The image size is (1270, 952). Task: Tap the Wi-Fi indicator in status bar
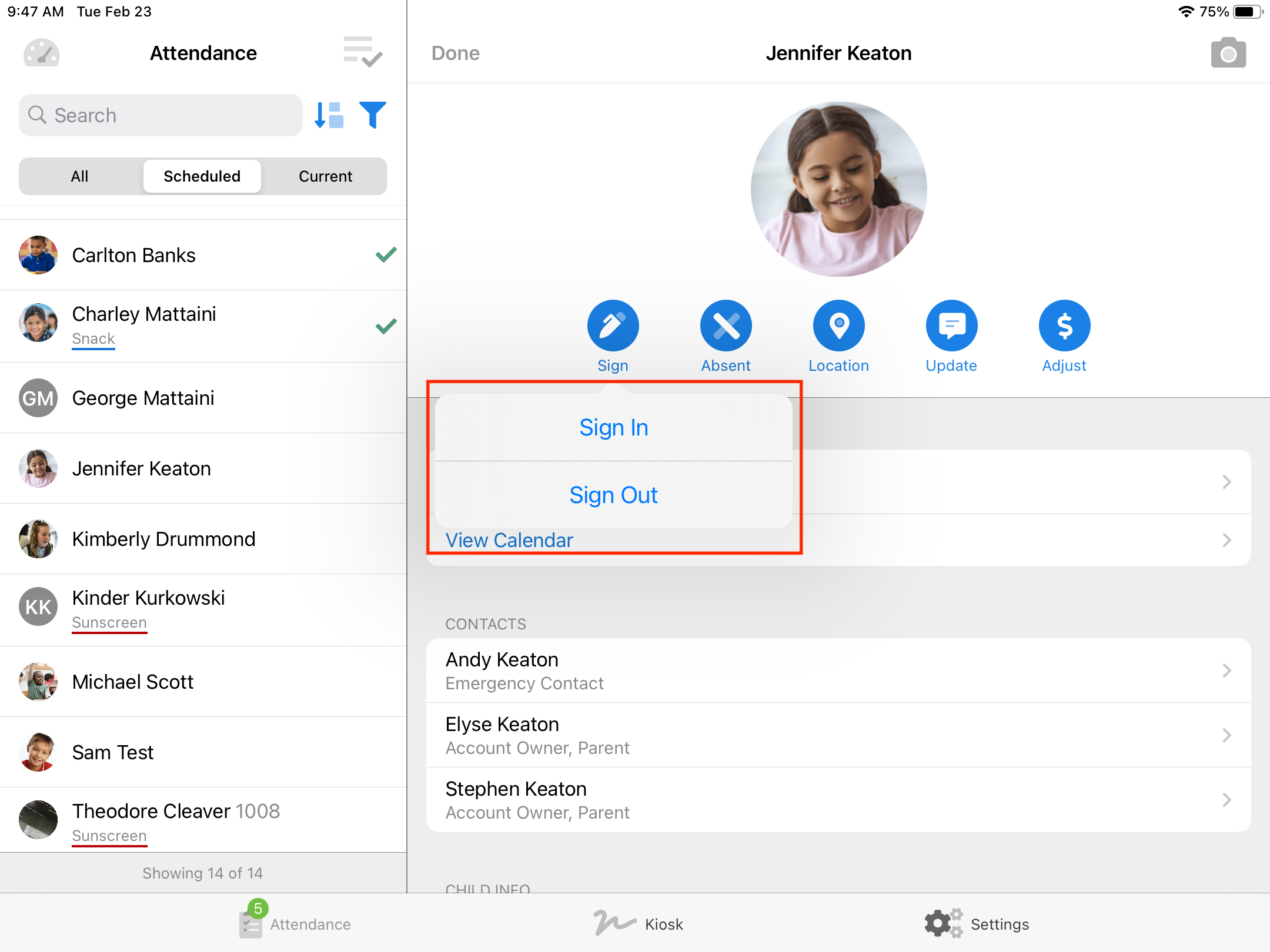coord(1186,12)
